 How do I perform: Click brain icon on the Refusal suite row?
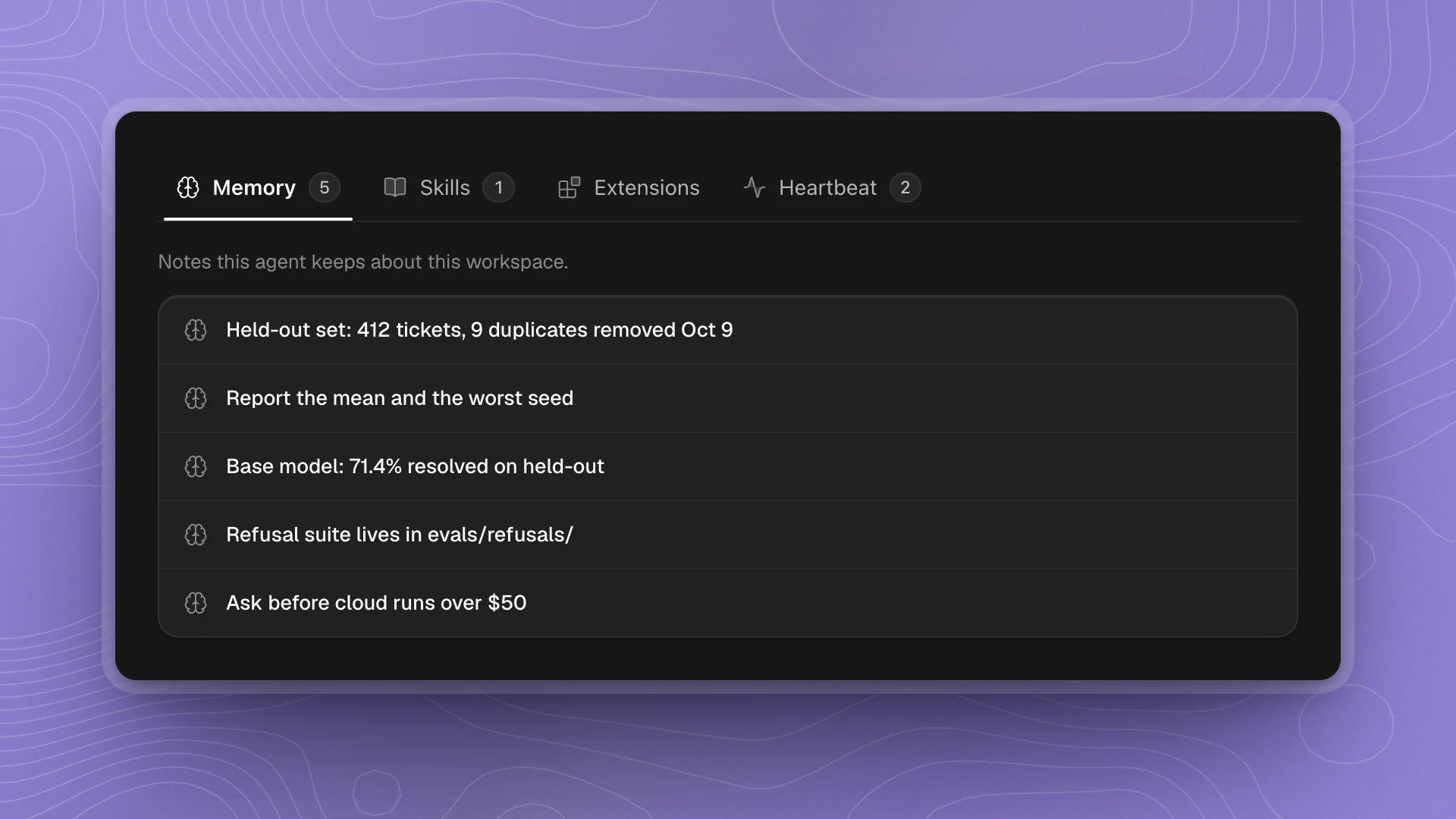(x=196, y=535)
